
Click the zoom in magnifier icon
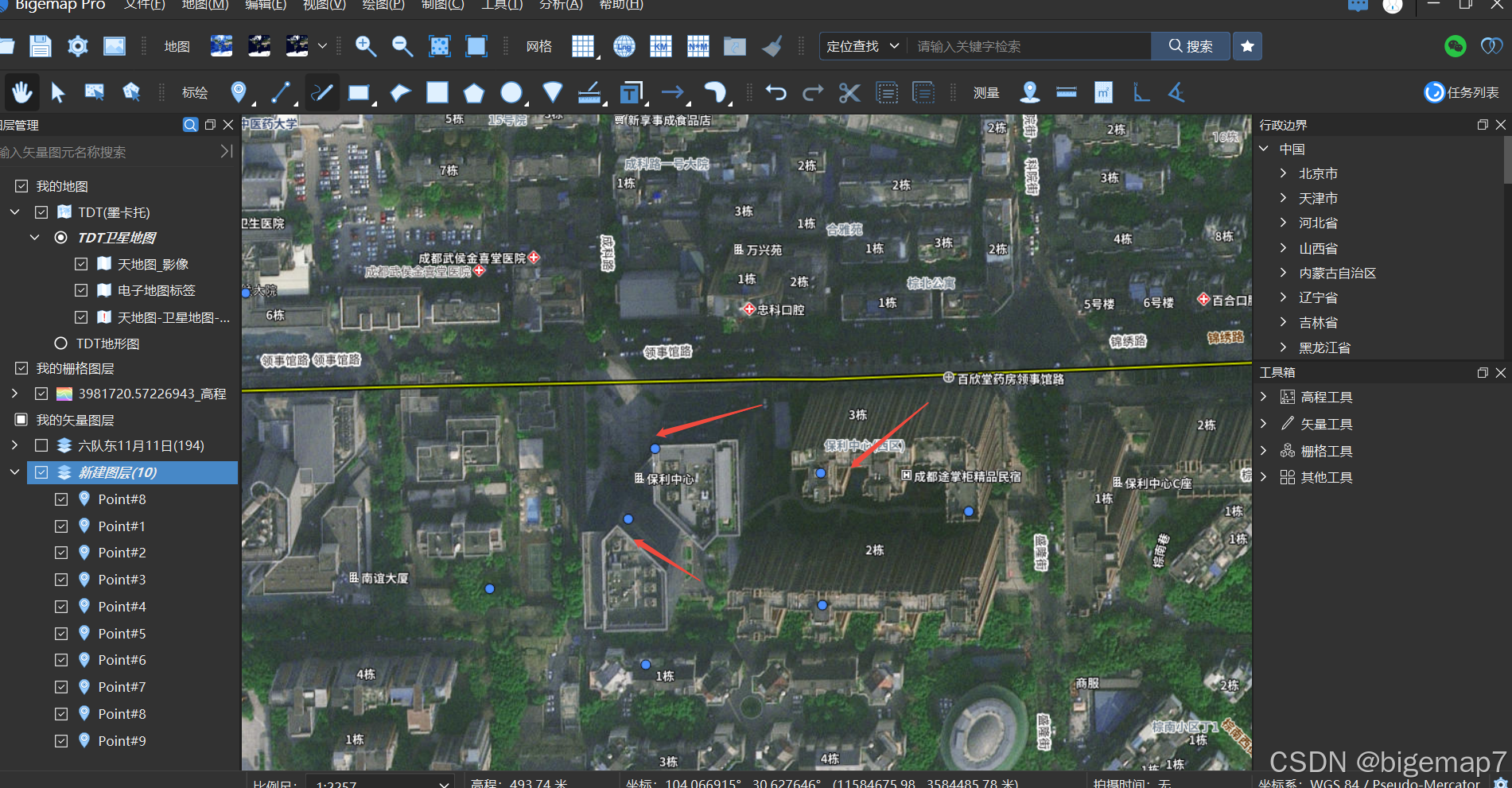coord(366,46)
